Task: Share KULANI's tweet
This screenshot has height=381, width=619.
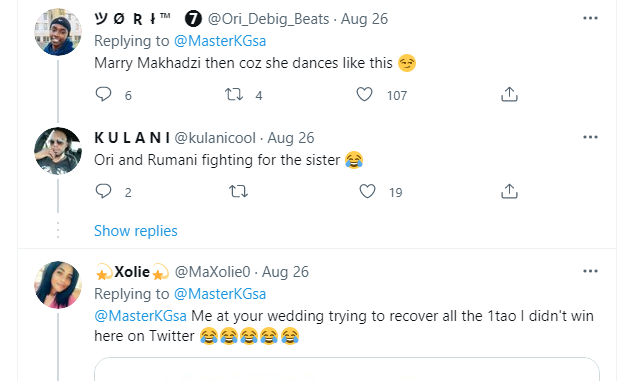Action: click(509, 191)
